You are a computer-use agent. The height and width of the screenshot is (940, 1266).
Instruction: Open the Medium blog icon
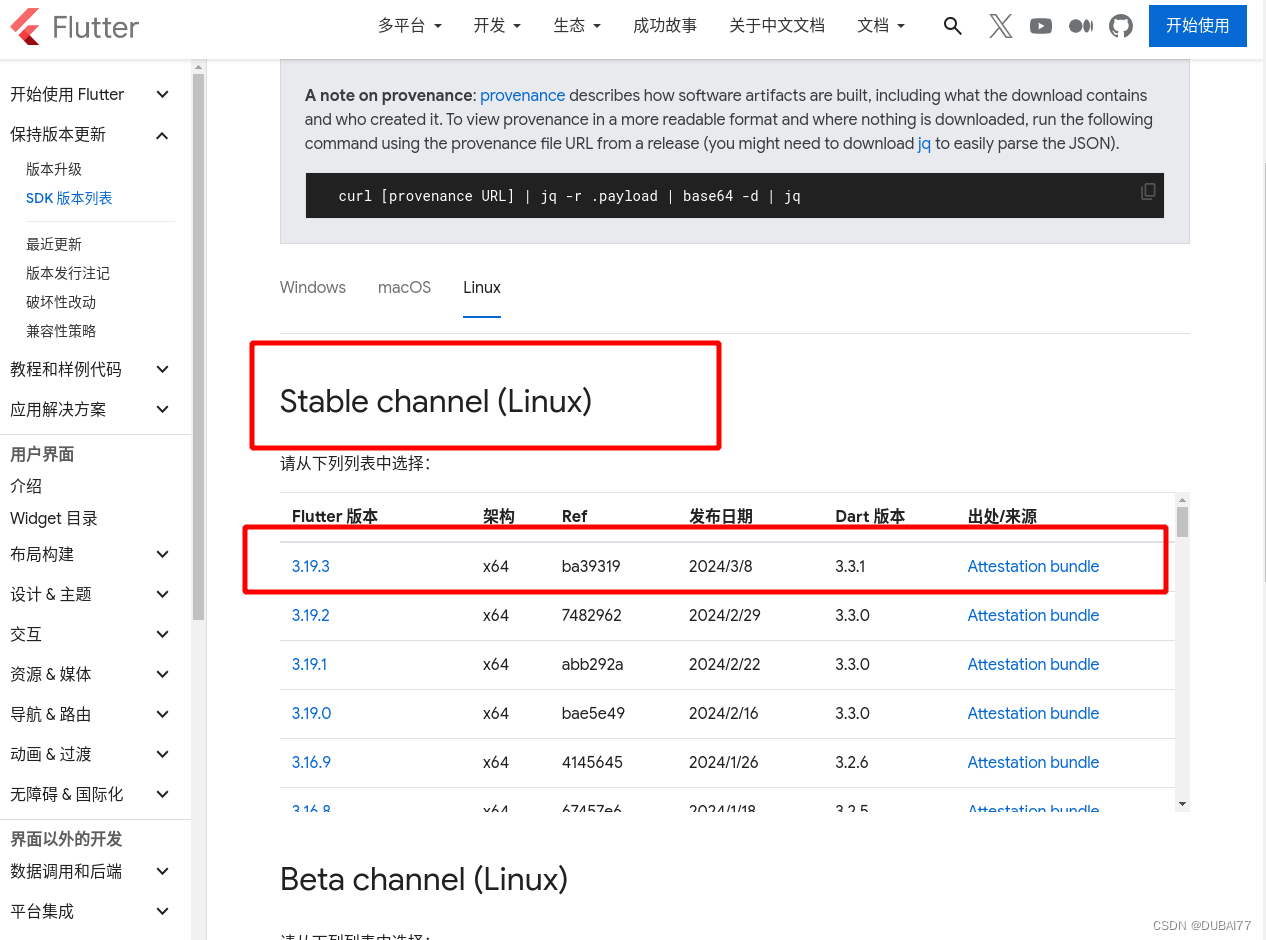1080,26
